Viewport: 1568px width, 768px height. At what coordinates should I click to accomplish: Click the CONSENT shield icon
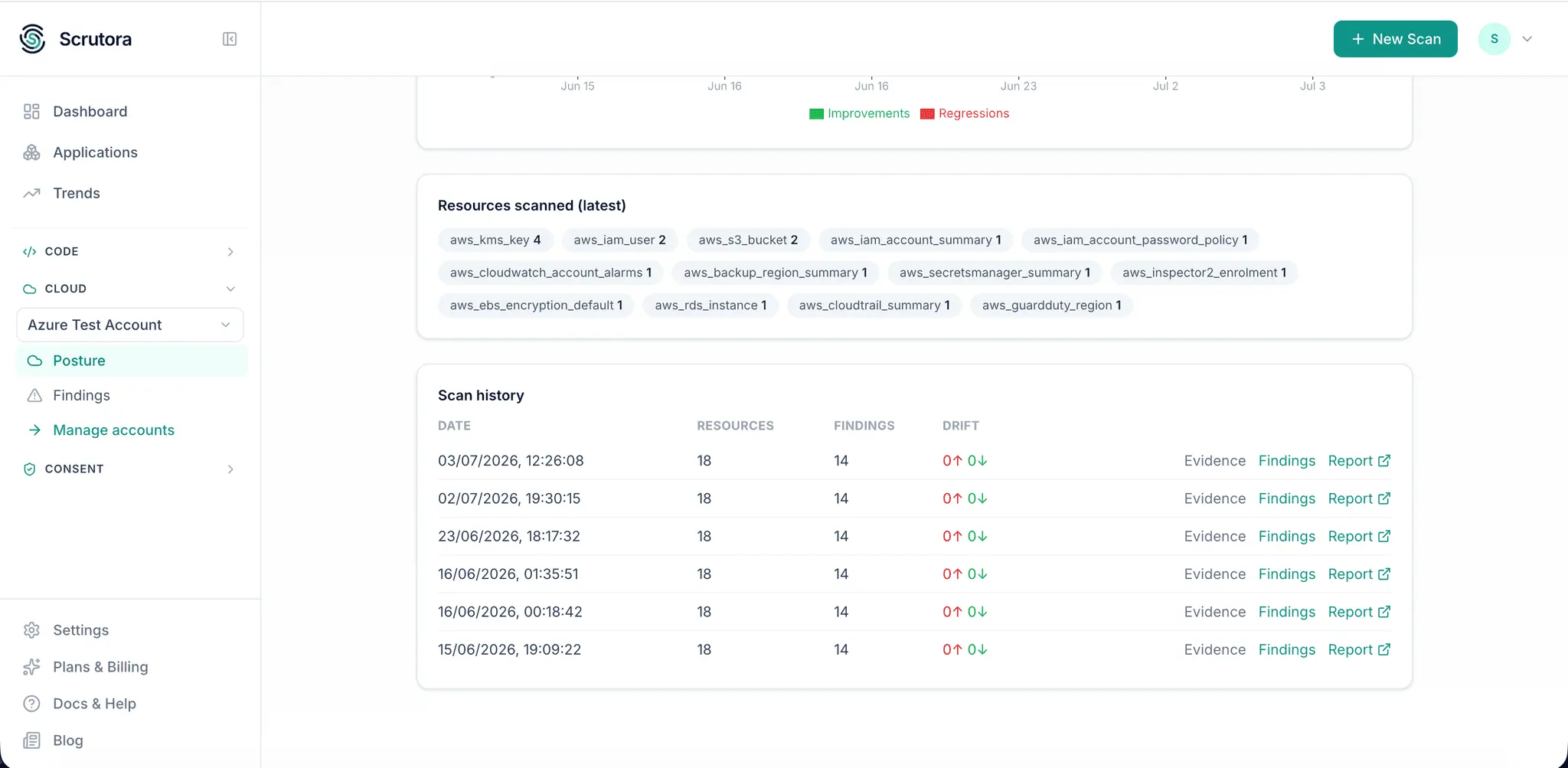(x=30, y=469)
